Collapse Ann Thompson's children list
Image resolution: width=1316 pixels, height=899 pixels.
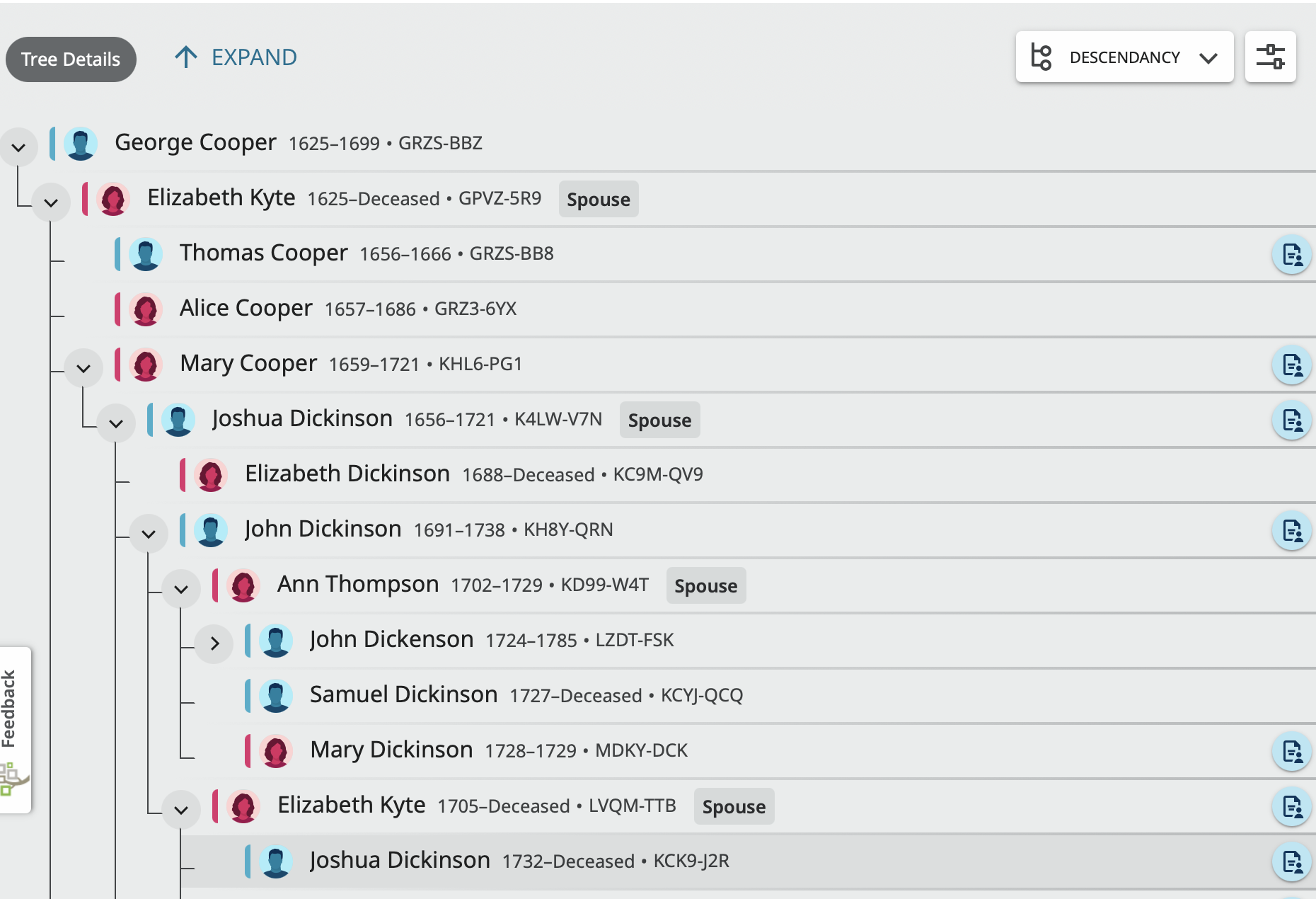pos(181,589)
